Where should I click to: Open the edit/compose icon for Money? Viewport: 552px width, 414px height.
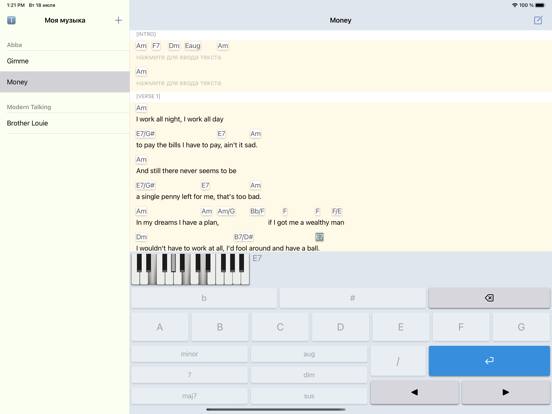[x=538, y=20]
